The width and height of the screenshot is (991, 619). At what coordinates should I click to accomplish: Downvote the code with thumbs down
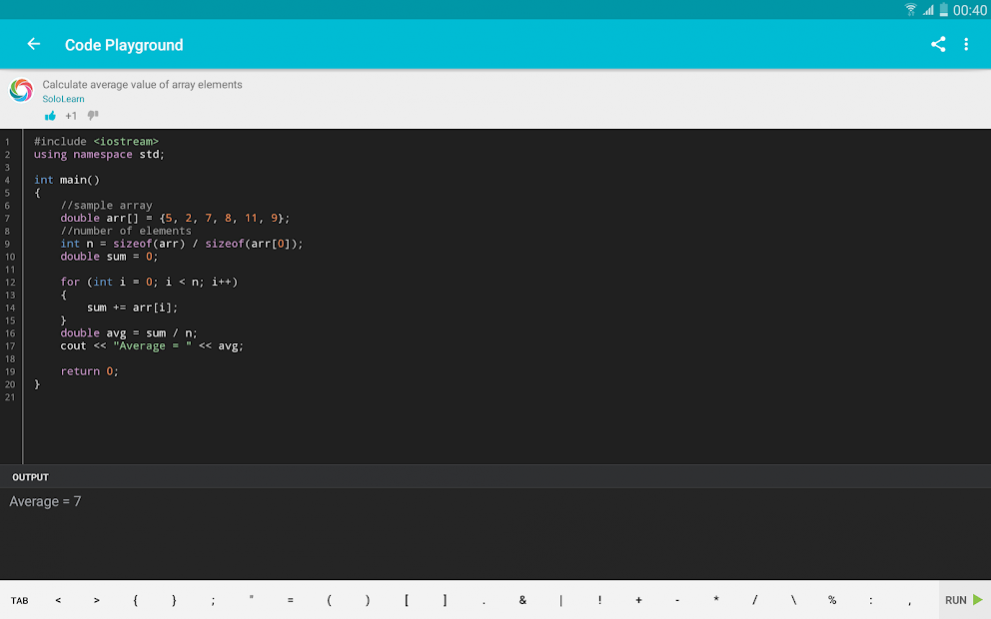93,115
